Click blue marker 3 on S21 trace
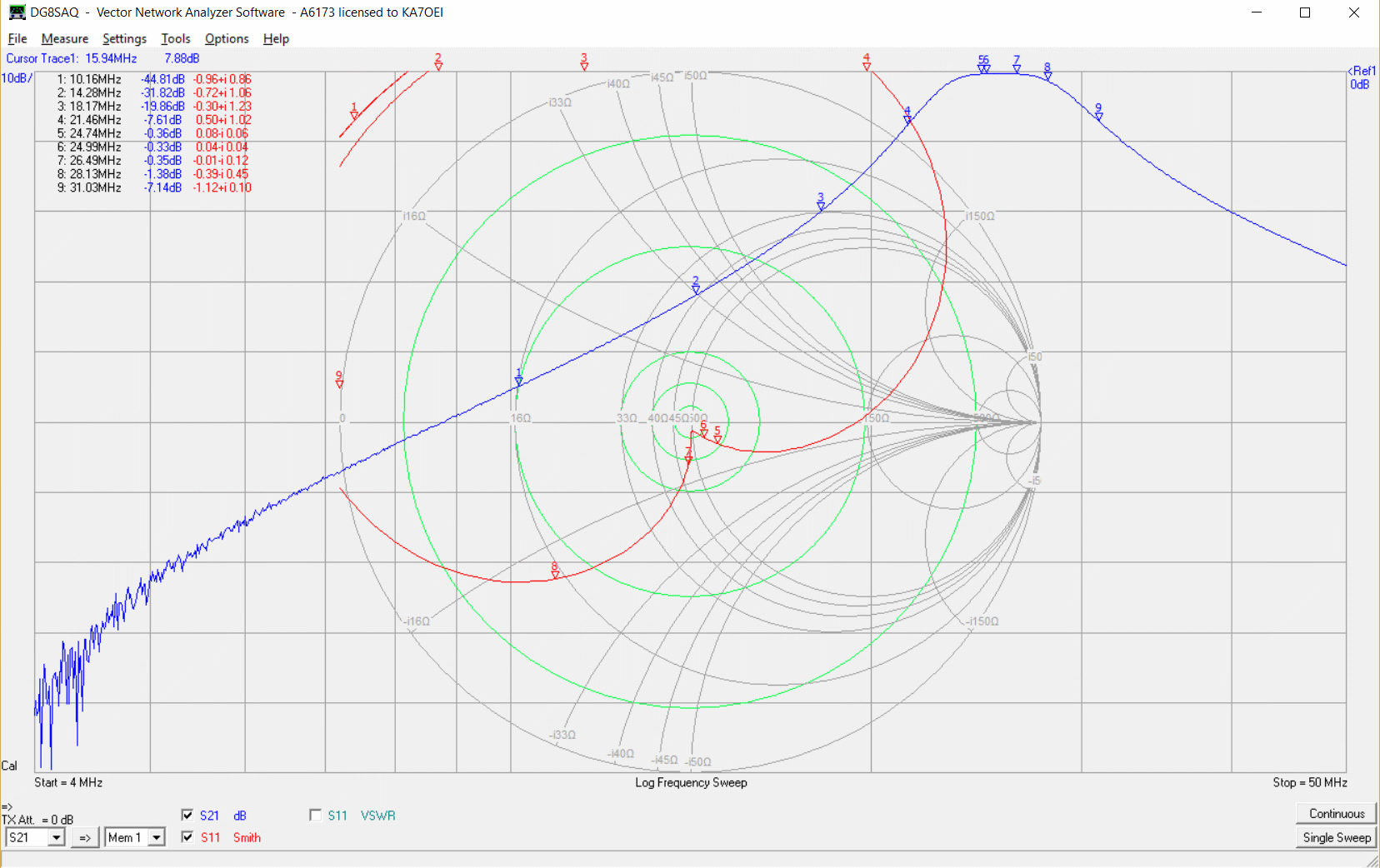 pyautogui.click(x=821, y=202)
